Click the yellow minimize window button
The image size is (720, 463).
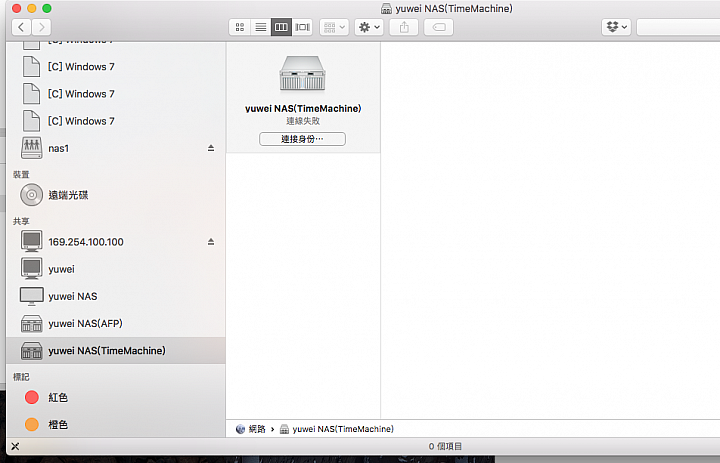32,8
